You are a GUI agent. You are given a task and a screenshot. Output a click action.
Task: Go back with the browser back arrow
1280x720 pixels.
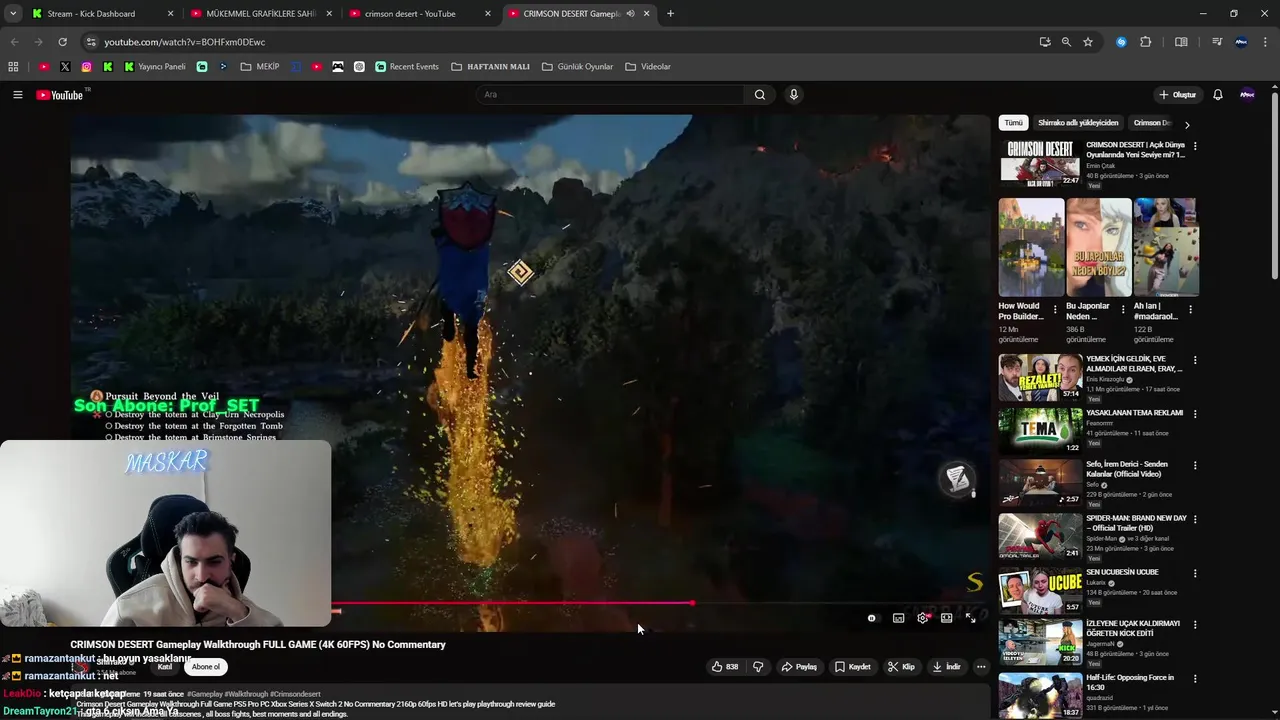tap(14, 42)
